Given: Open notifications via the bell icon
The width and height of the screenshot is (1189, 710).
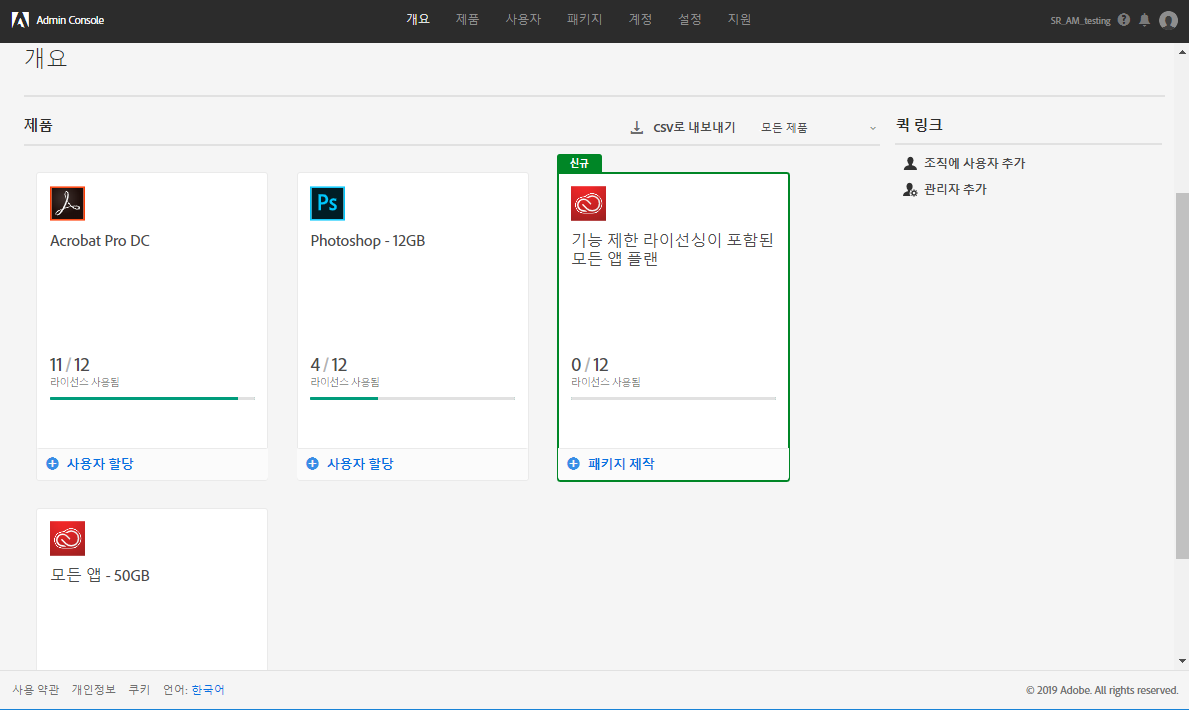Looking at the screenshot, I should (1144, 19).
